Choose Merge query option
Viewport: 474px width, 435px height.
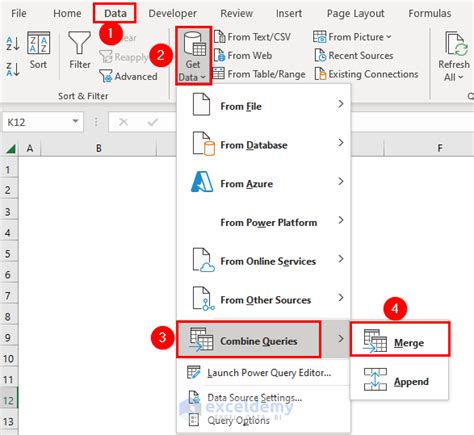(x=400, y=339)
